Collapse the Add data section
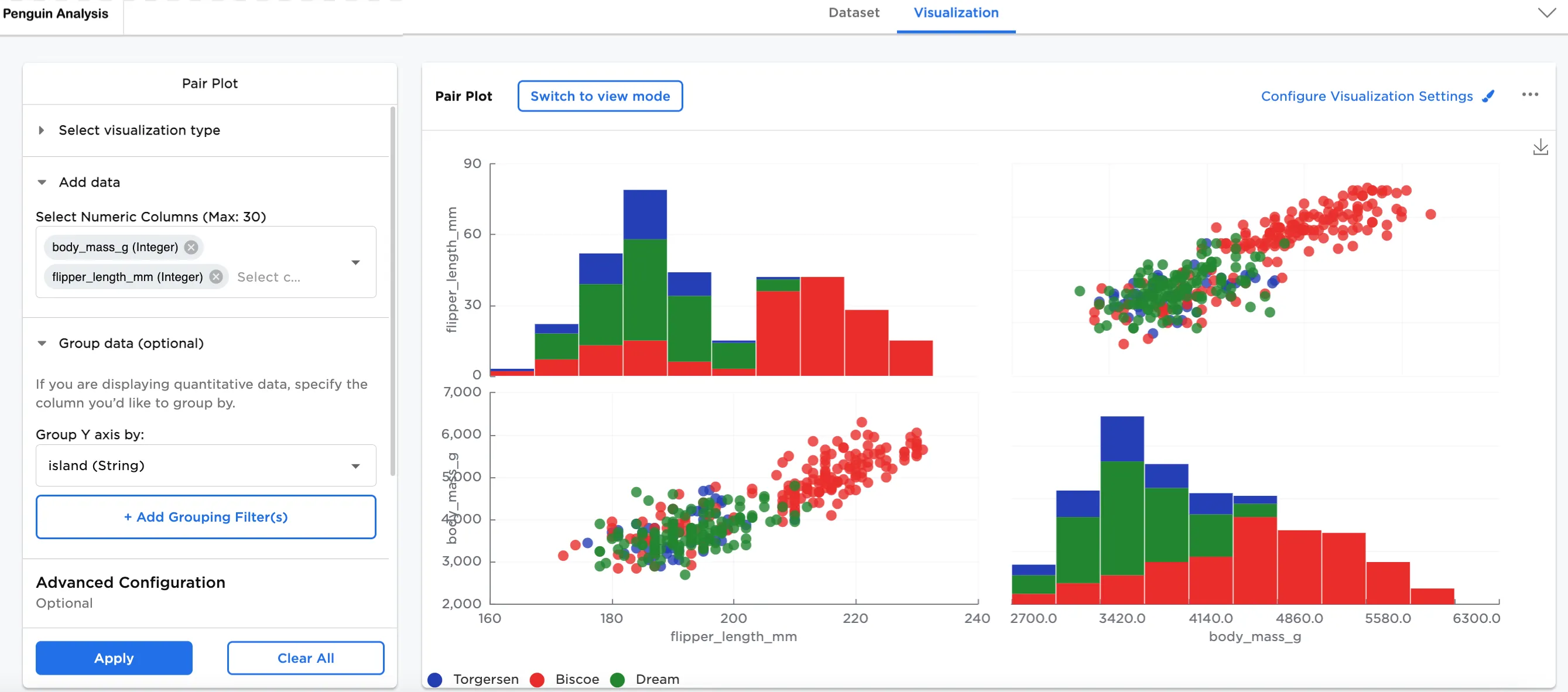1568x692 pixels. point(42,182)
